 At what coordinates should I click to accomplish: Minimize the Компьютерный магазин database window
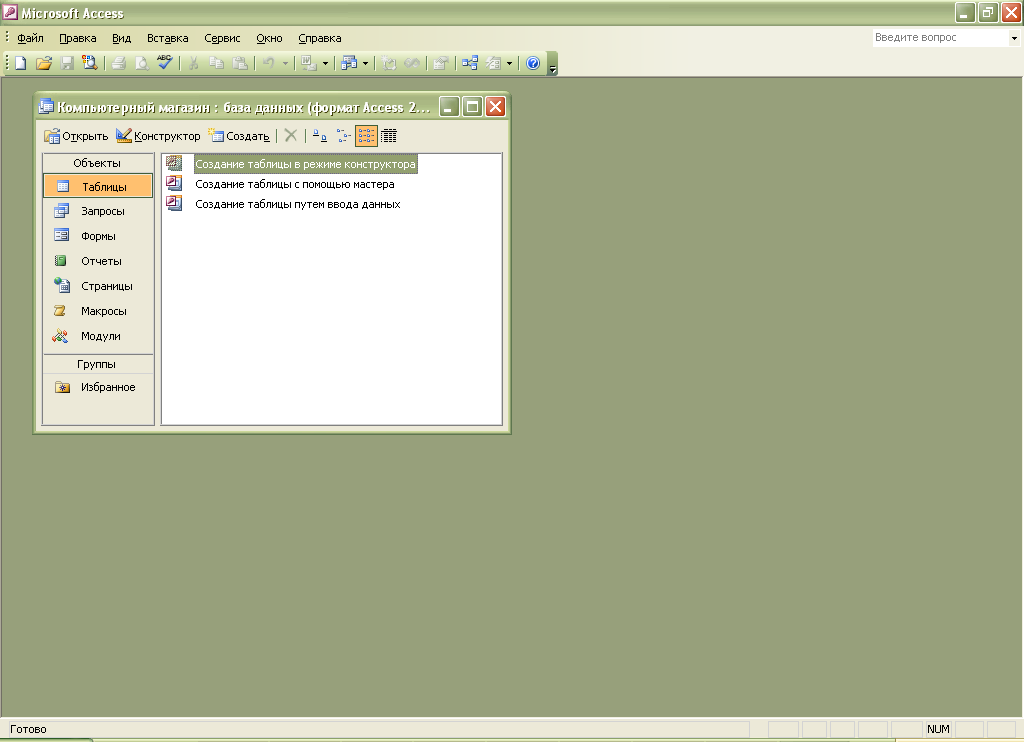point(449,106)
